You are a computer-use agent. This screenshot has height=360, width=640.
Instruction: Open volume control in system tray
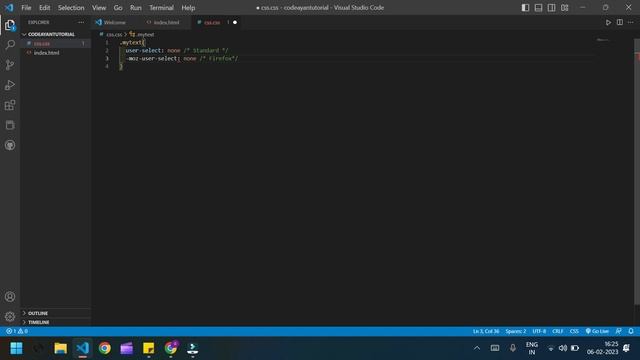coord(562,348)
